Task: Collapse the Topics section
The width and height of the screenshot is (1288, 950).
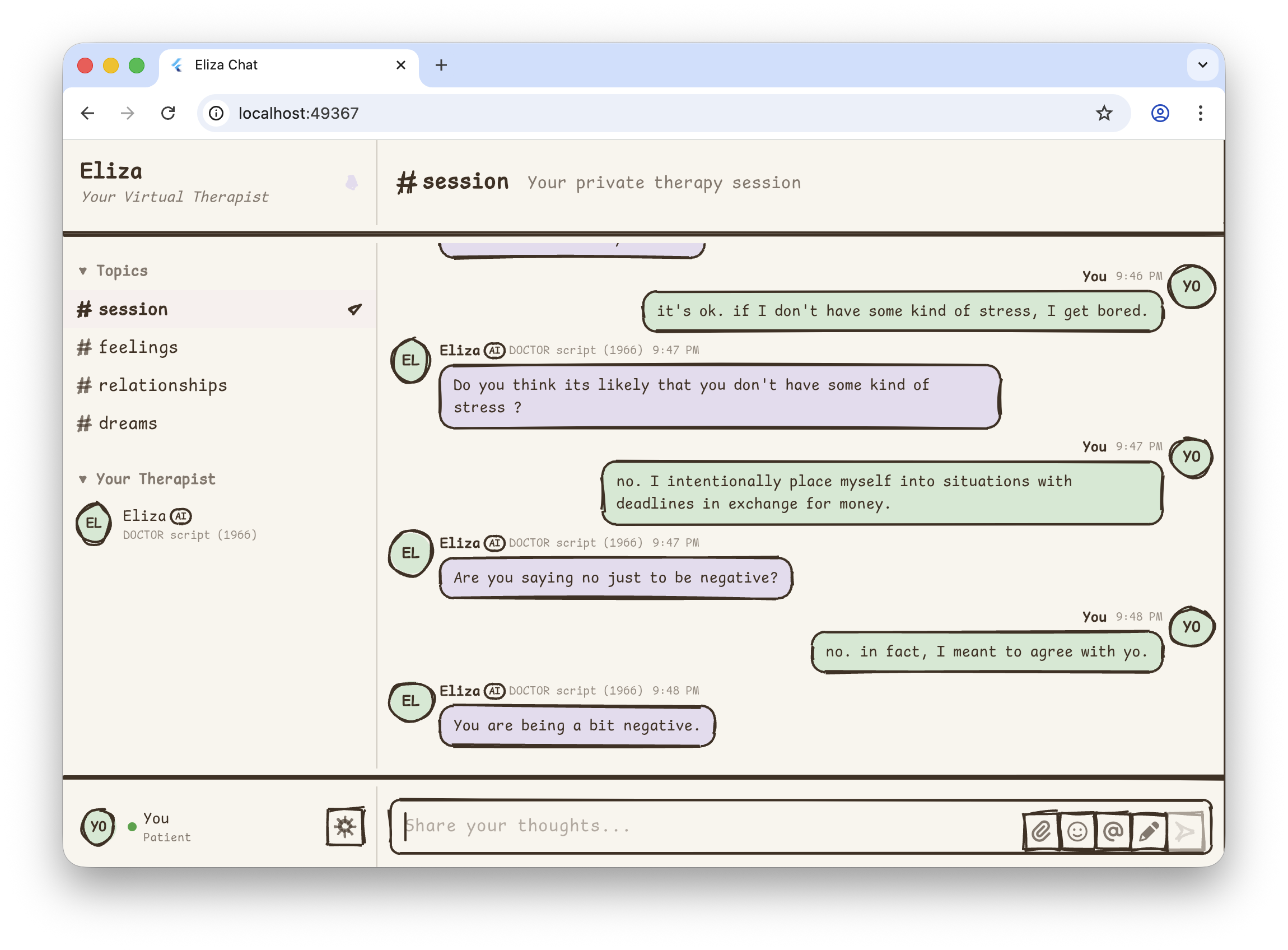Action: click(83, 271)
